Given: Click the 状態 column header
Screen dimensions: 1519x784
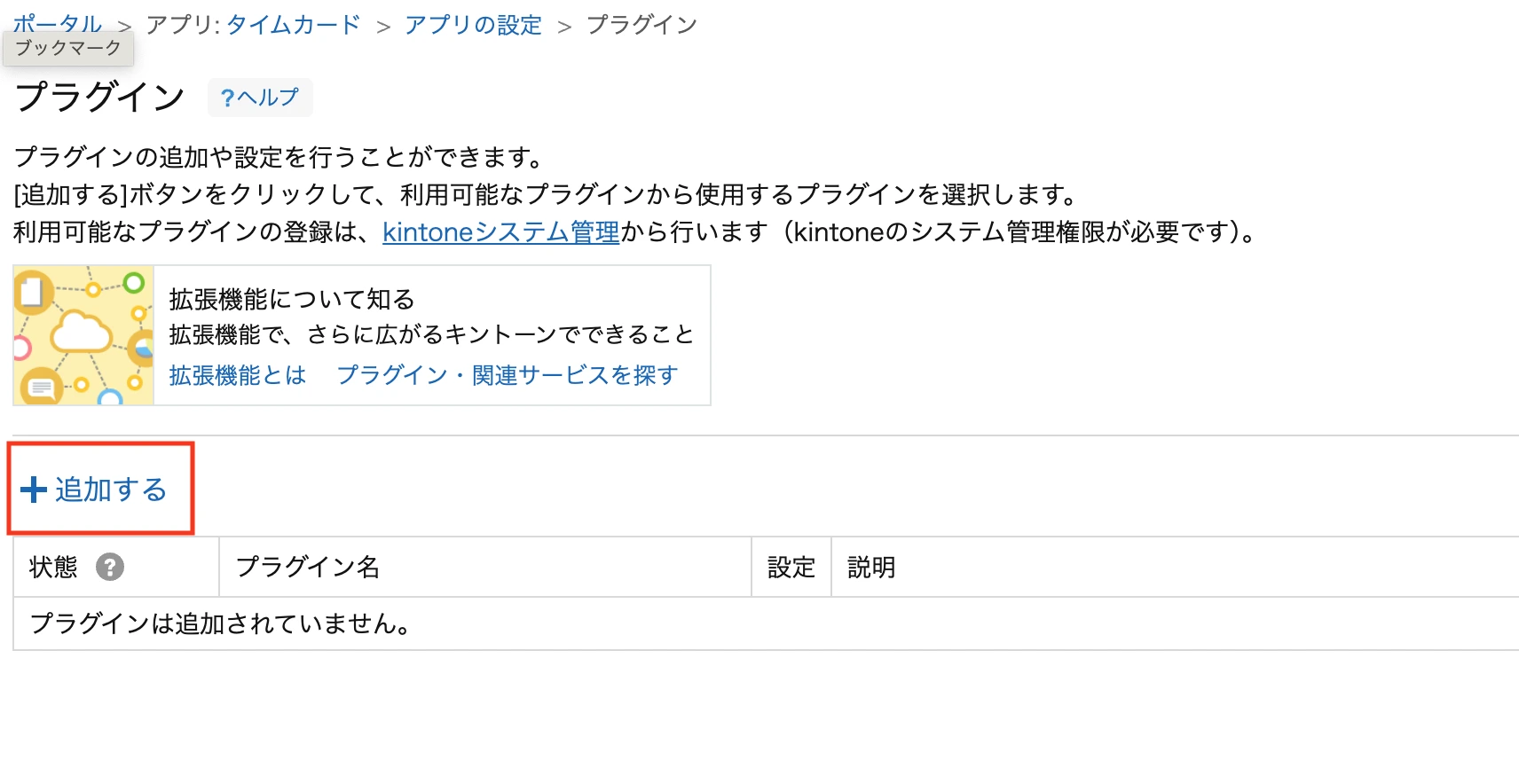Looking at the screenshot, I should click(x=116, y=567).
